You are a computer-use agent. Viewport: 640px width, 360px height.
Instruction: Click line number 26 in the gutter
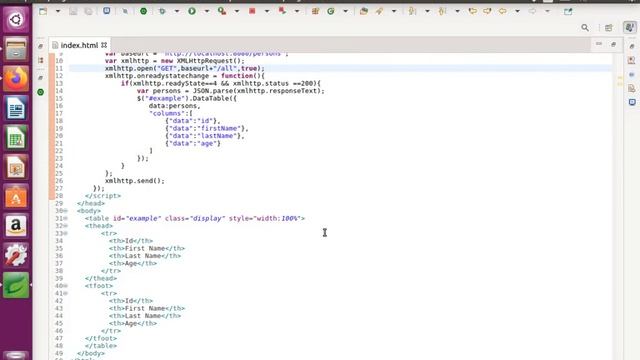point(59,181)
